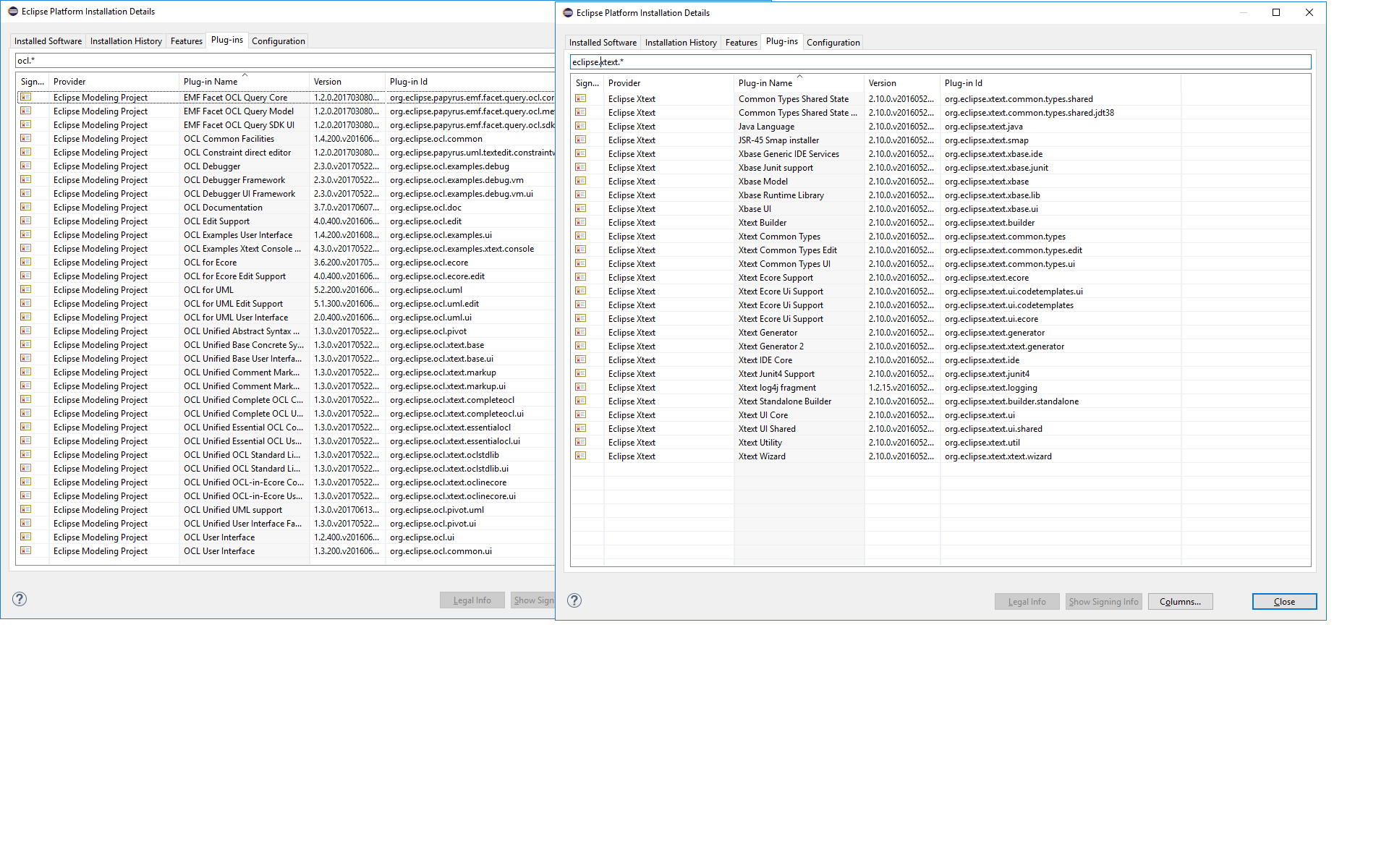Open Configuration tab in right window

(833, 43)
